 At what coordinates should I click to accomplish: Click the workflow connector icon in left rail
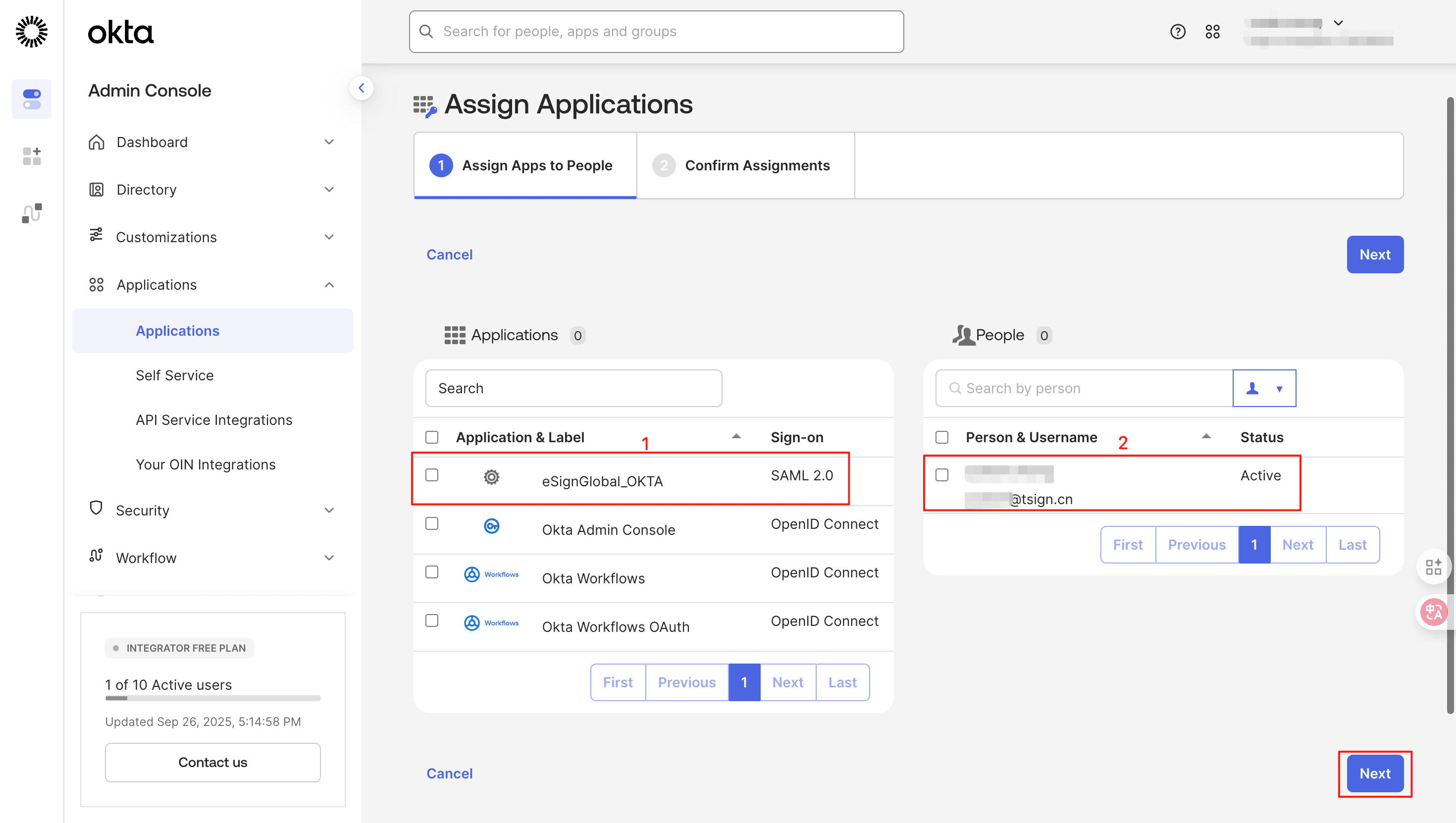click(x=32, y=213)
